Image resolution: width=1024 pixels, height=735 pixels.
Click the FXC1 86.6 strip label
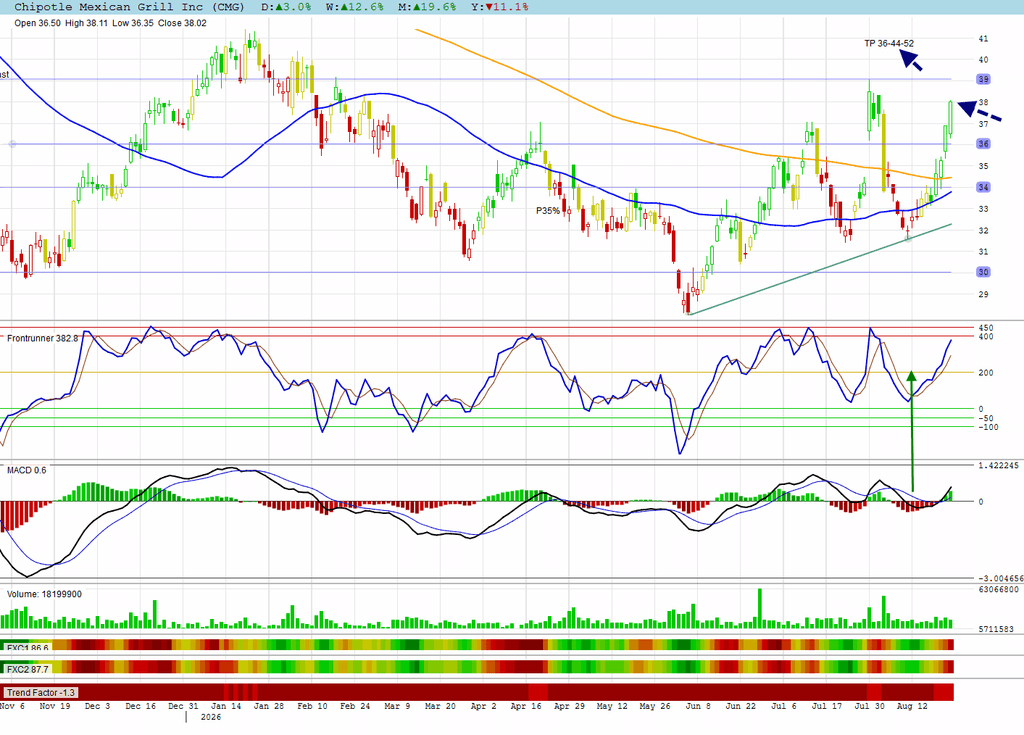[27, 648]
